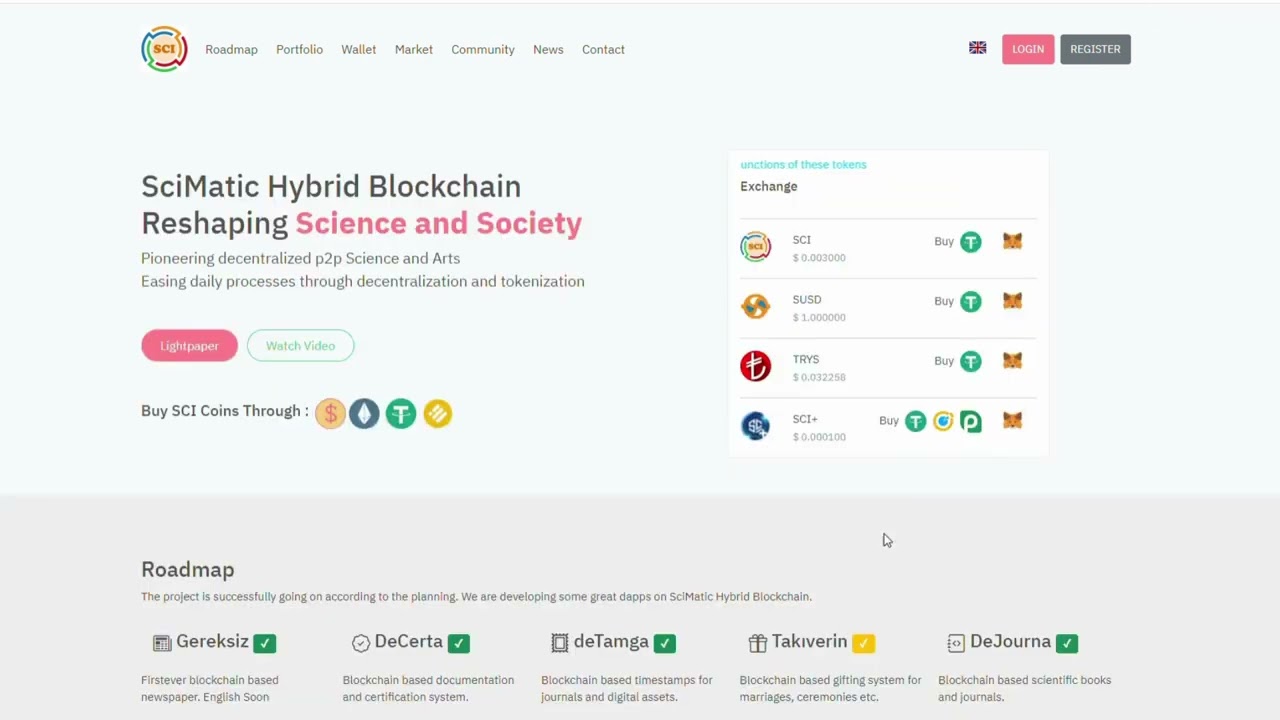Add SUSD to MetaMask via the fox icon
This screenshot has width=1280, height=720.
point(1013,301)
